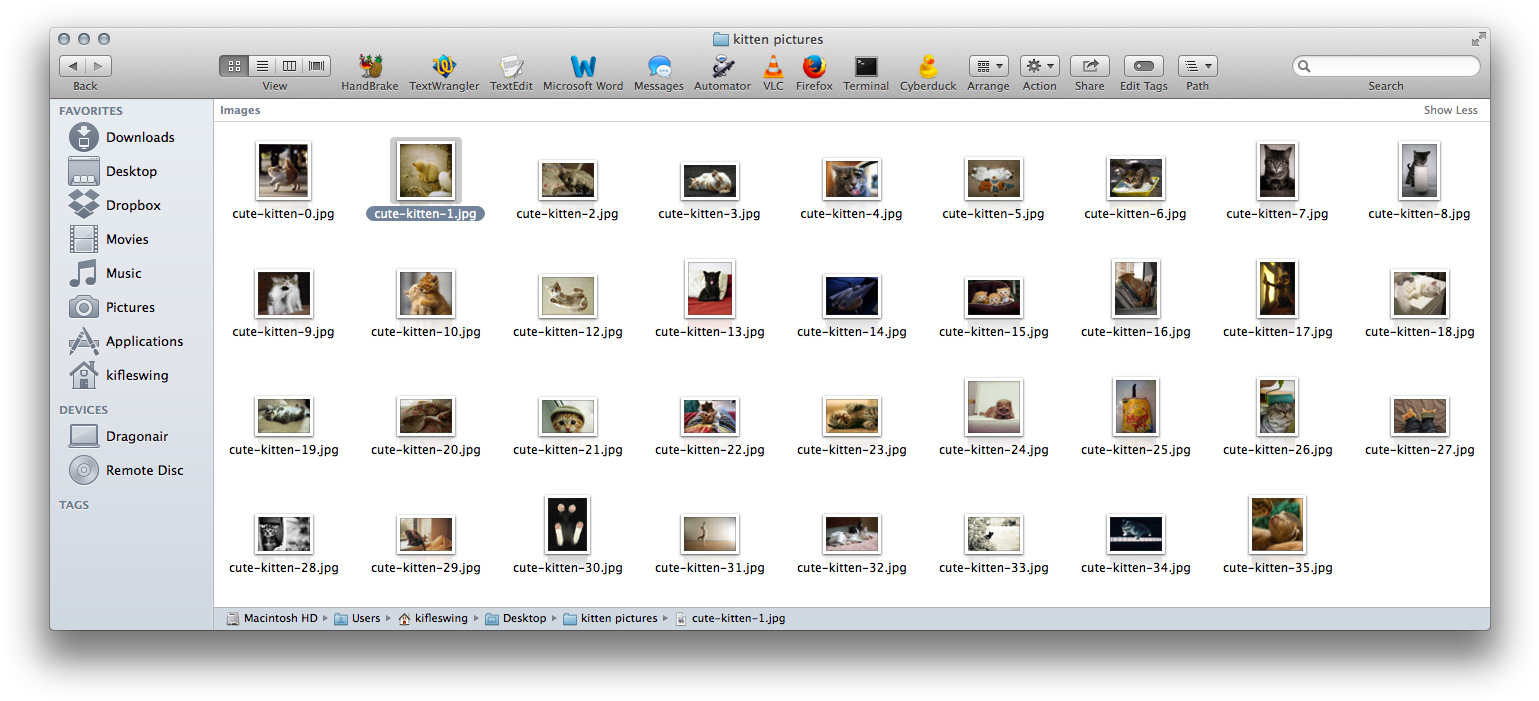Open TextWrangler from the toolbar

click(x=444, y=67)
